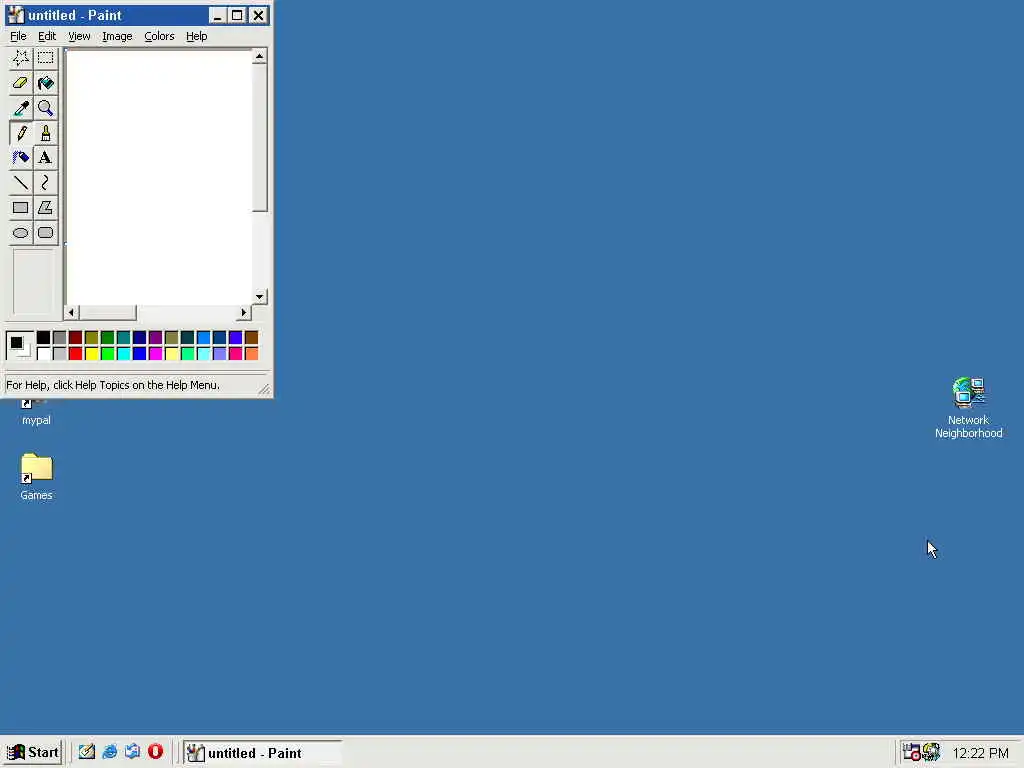This screenshot has width=1024, height=768.
Task: Select the Airbrush tool
Action: tap(20, 158)
